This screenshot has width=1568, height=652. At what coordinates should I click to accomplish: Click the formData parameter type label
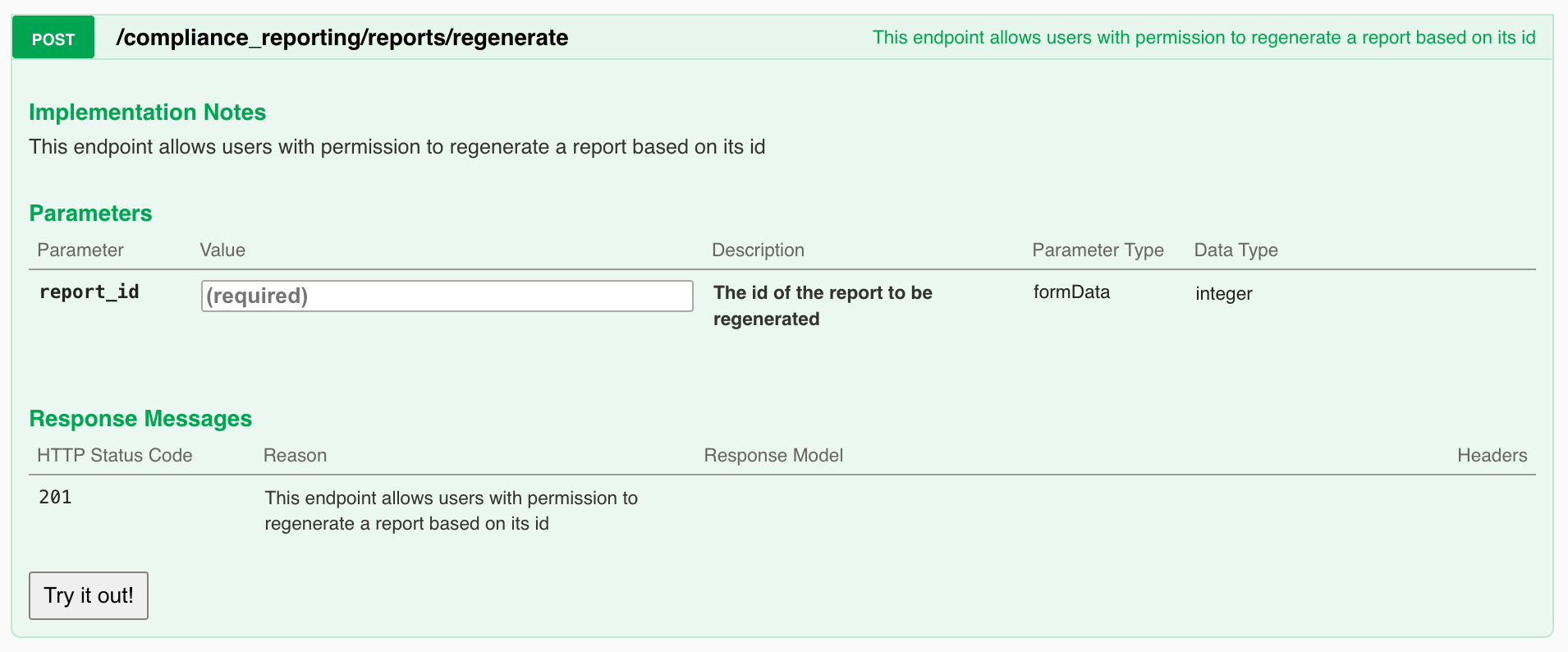(1071, 292)
